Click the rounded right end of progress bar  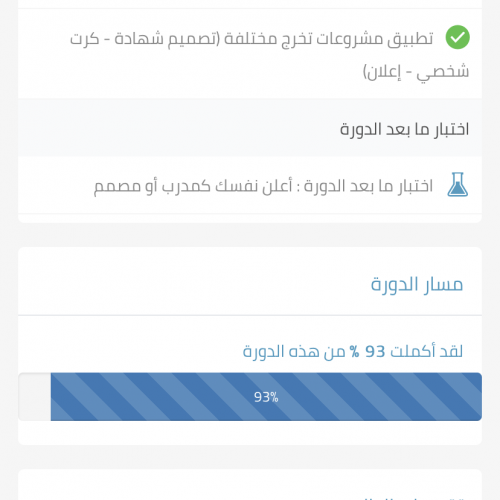click(x=477, y=397)
